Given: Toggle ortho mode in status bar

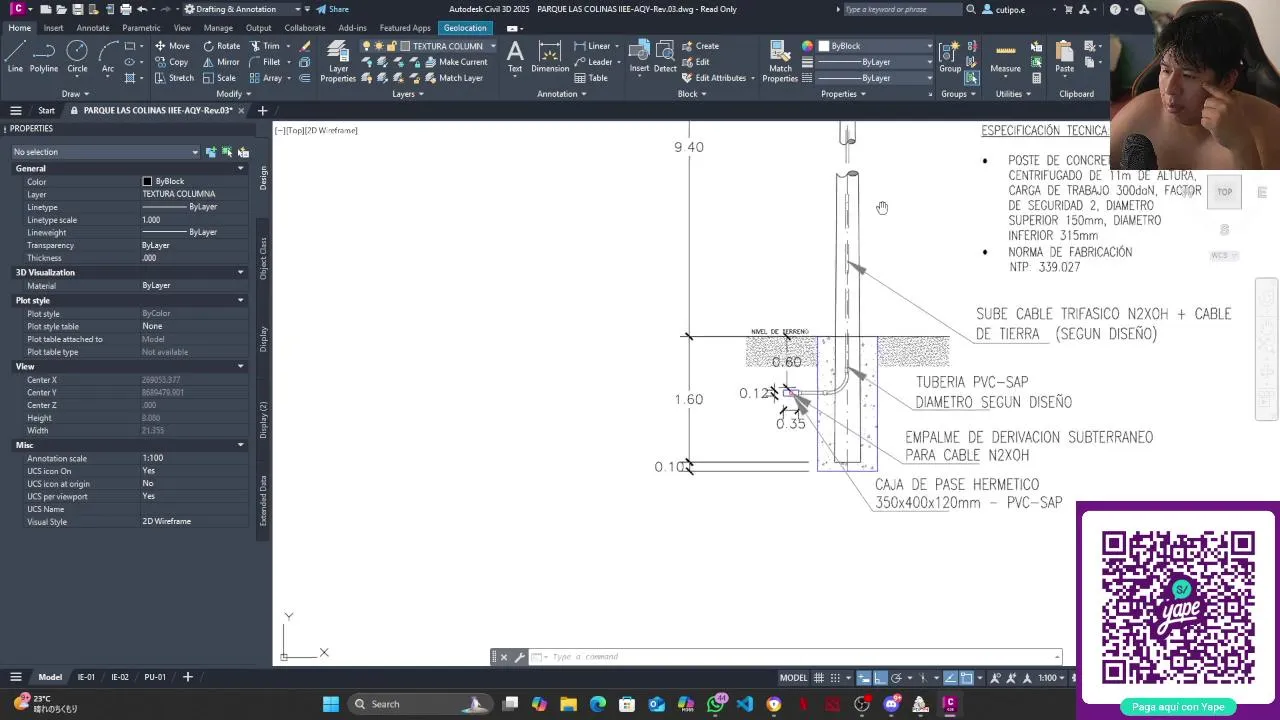Looking at the screenshot, I should [x=880, y=678].
